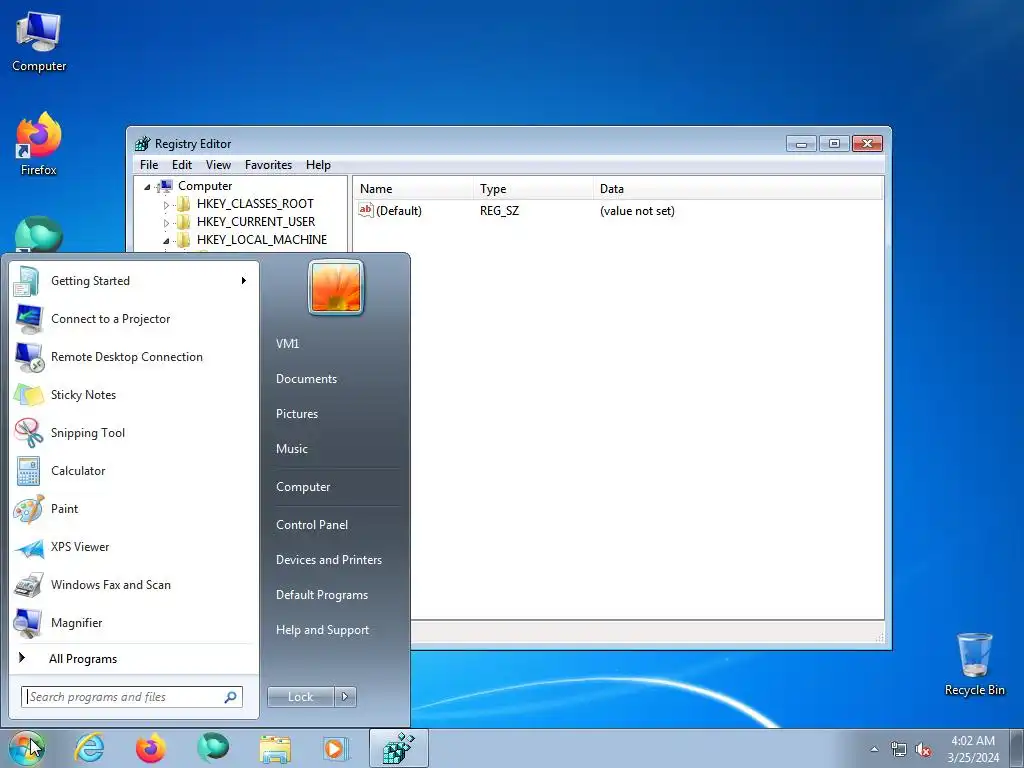Select Computer root in registry tree
This screenshot has width=1024, height=768.
205,186
